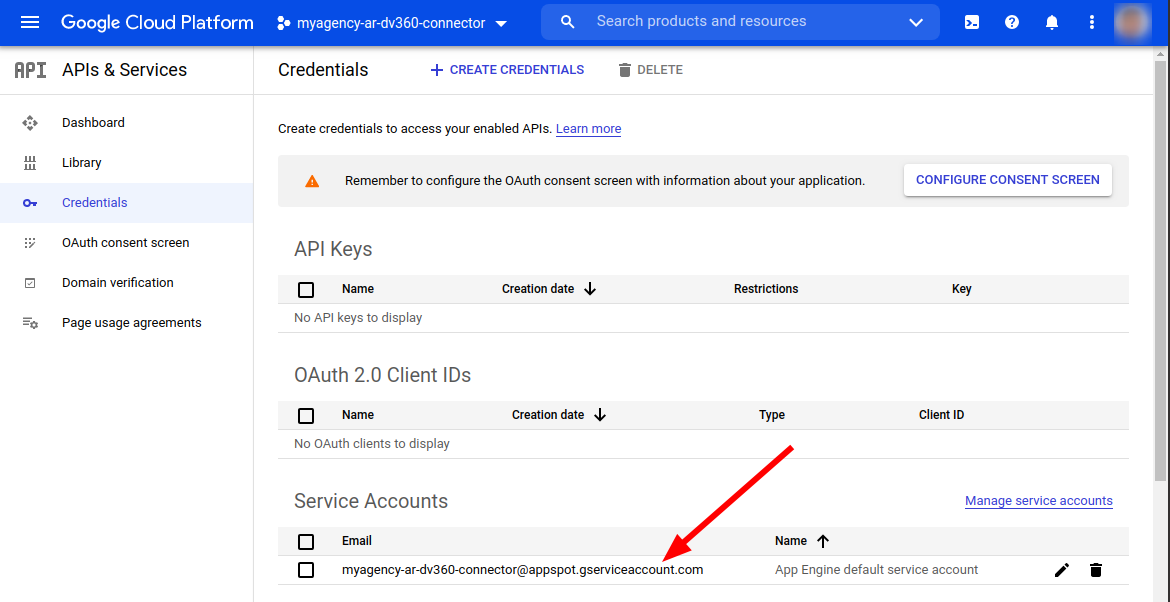Click the Page usage agreements icon
Viewport: 1170px width, 602px height.
click(30, 323)
